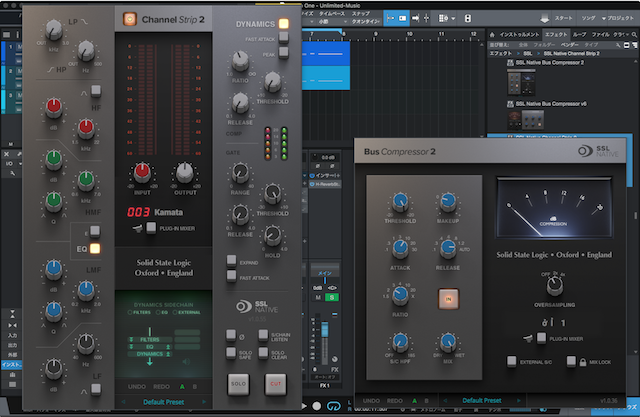
Task: Toggle the phase invert switch in Channel Strip
Action: [231, 335]
